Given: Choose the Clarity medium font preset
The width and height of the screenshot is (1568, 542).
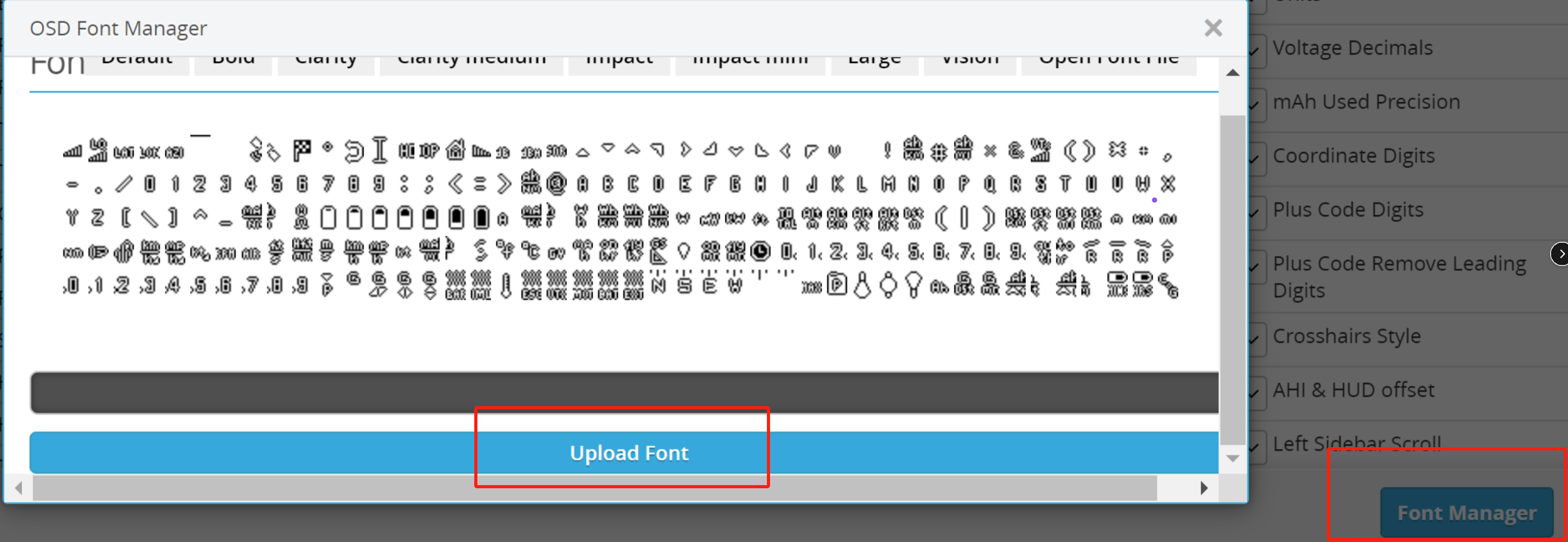Looking at the screenshot, I should (x=471, y=65).
